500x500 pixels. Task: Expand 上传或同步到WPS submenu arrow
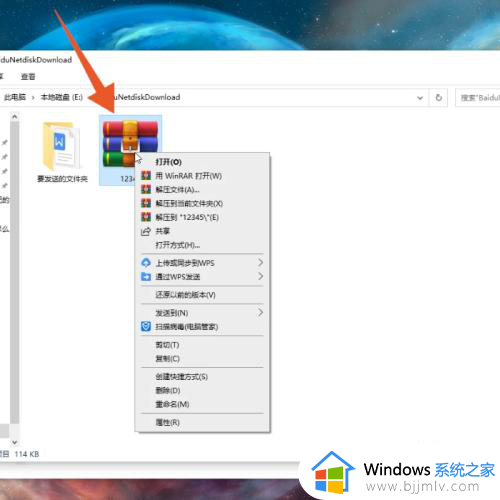coord(260,263)
